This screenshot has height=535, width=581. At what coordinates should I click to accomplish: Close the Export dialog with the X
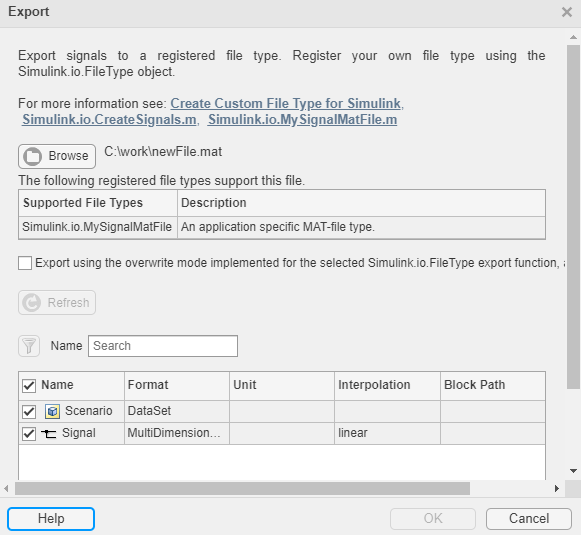[567, 12]
